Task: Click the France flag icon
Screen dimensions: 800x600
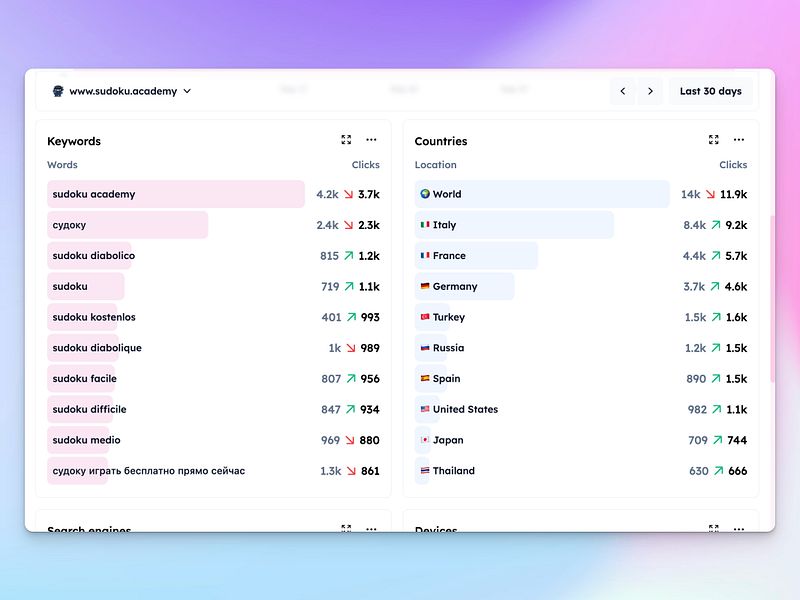Action: tap(425, 255)
